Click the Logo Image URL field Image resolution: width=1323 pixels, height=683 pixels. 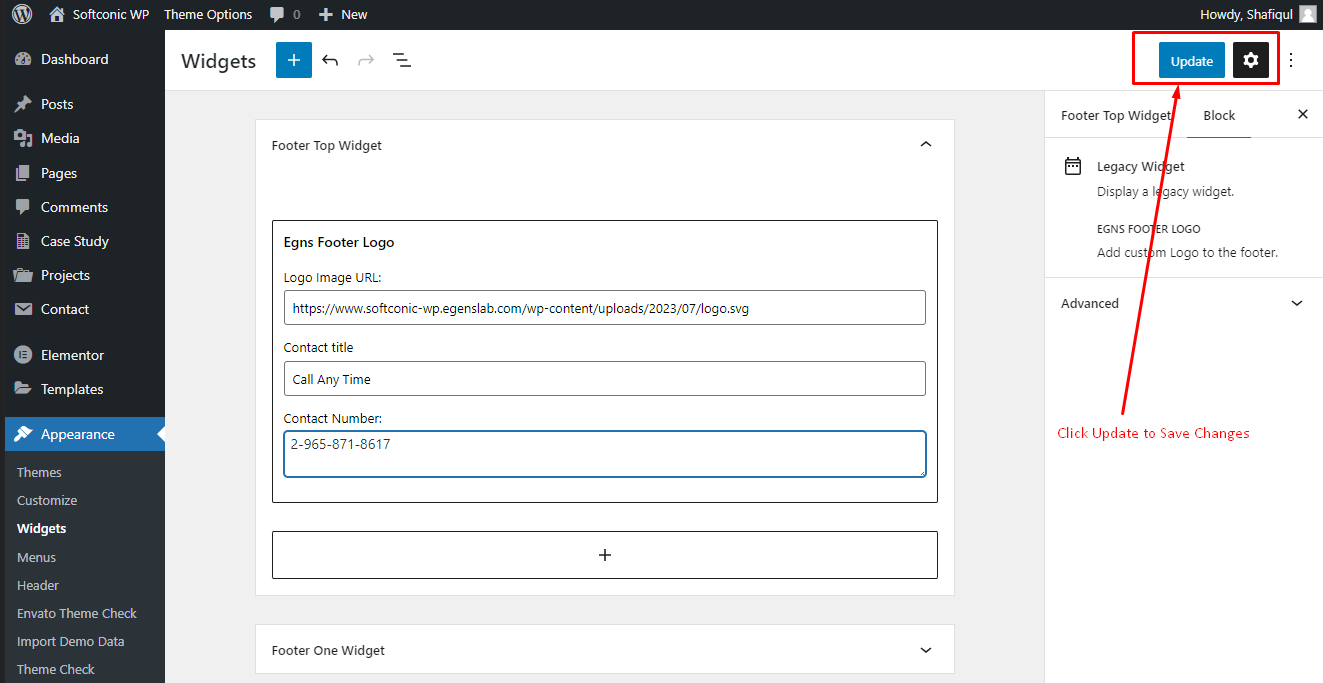point(605,308)
